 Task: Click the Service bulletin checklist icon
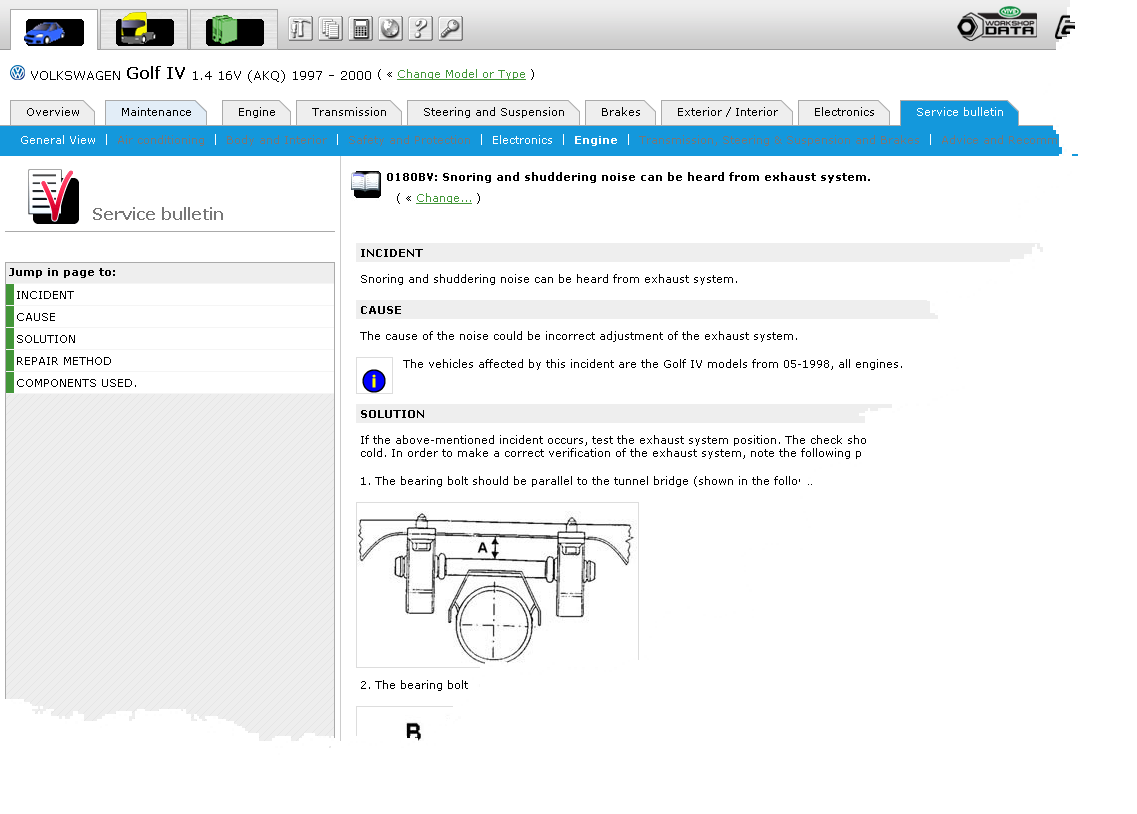tap(53, 196)
